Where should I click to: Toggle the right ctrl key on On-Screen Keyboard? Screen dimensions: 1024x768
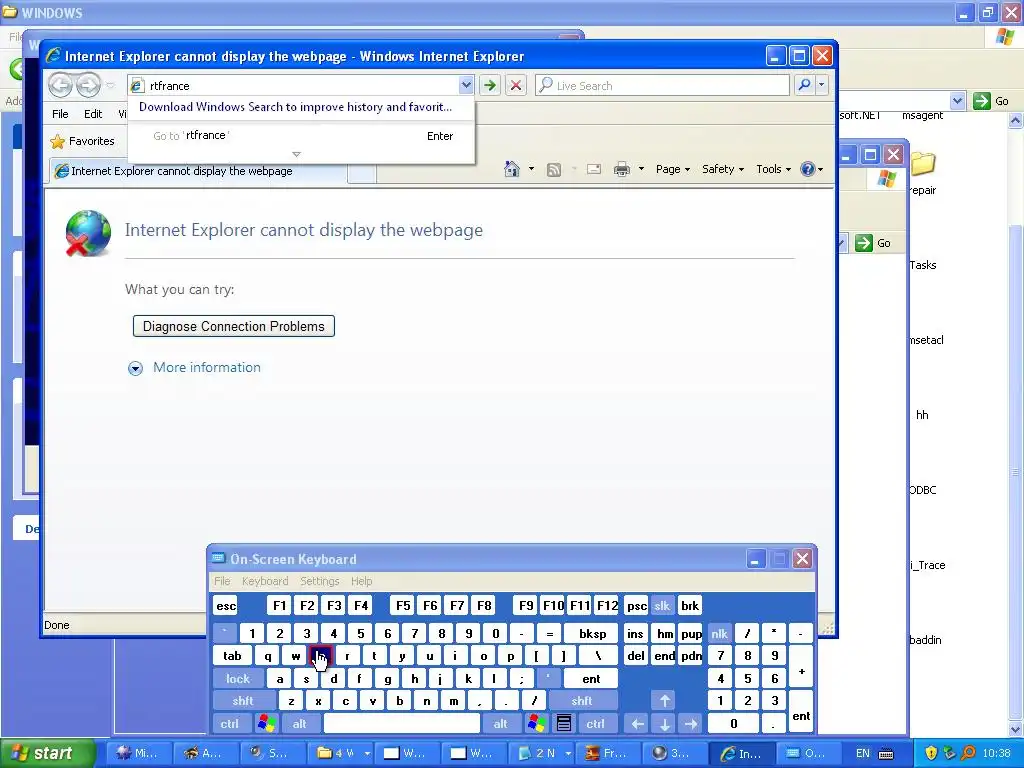click(596, 724)
